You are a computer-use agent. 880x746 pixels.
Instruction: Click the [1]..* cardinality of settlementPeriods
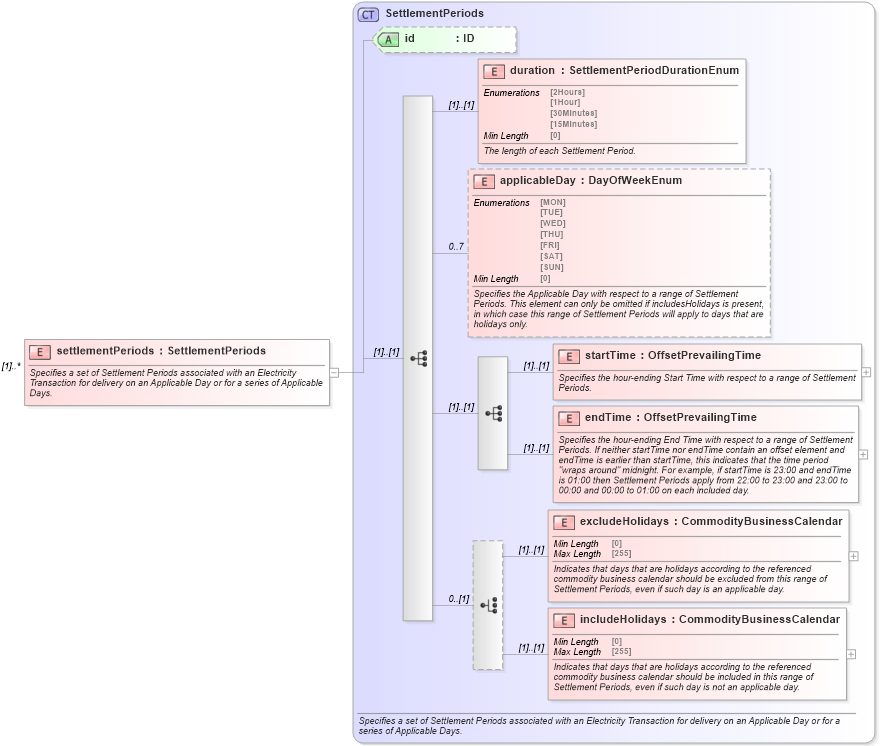pos(11,366)
